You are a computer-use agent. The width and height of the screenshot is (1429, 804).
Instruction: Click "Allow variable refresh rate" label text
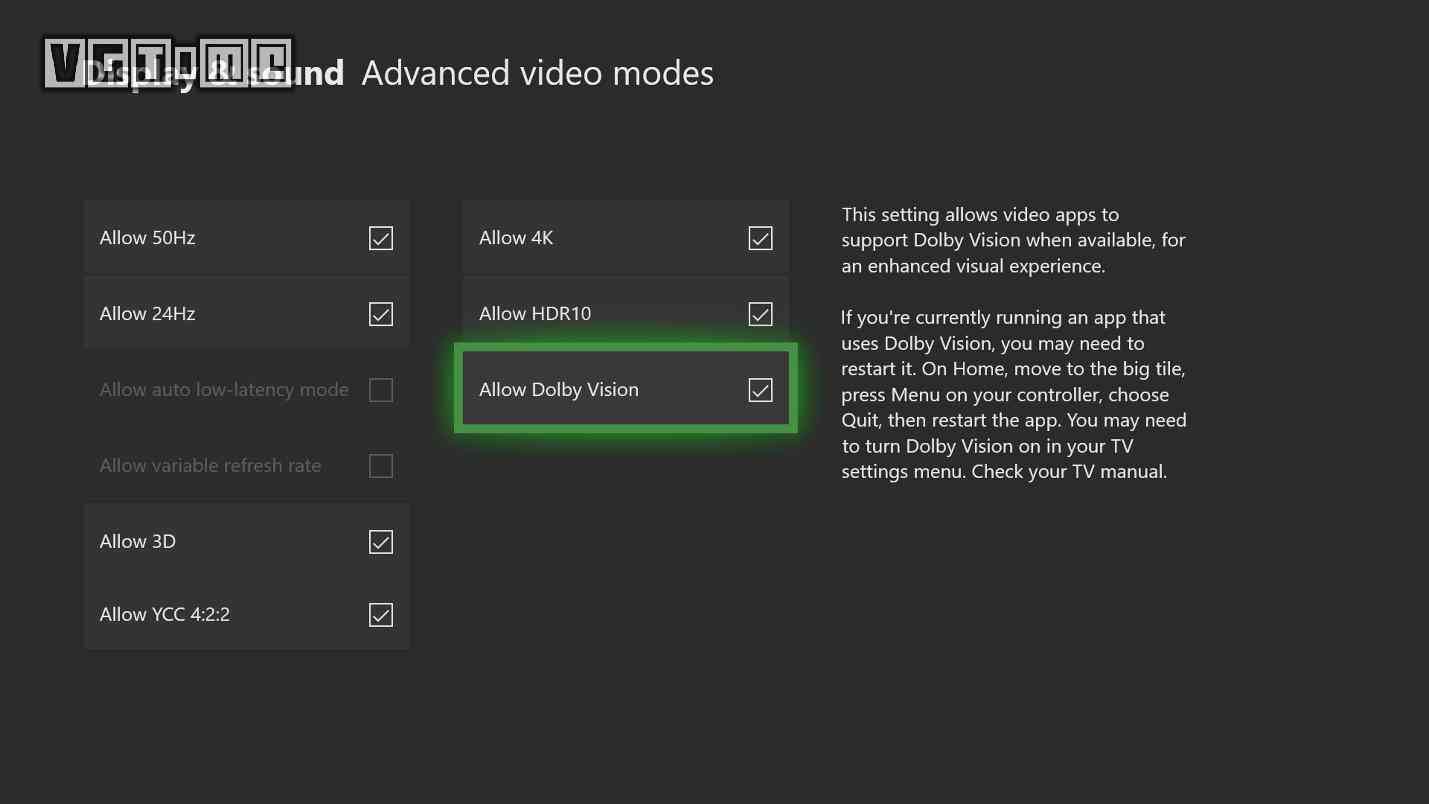(x=210, y=466)
